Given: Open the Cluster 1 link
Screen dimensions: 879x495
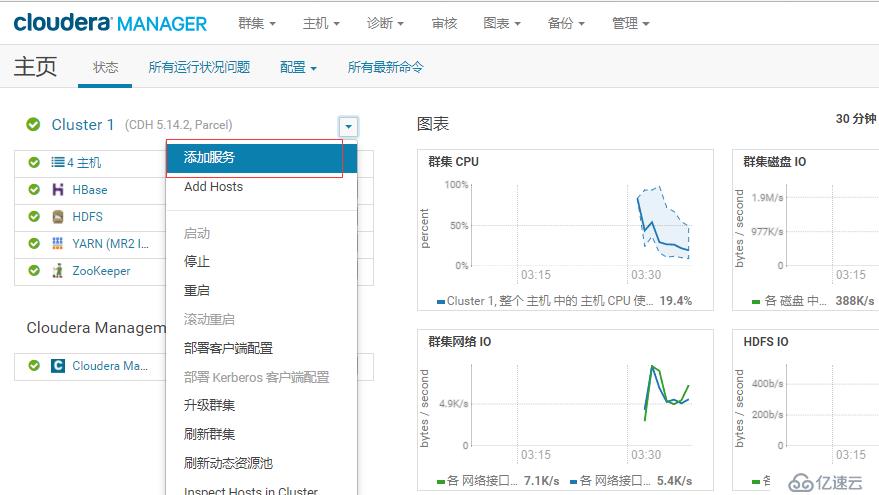Looking at the screenshot, I should pyautogui.click(x=83, y=124).
